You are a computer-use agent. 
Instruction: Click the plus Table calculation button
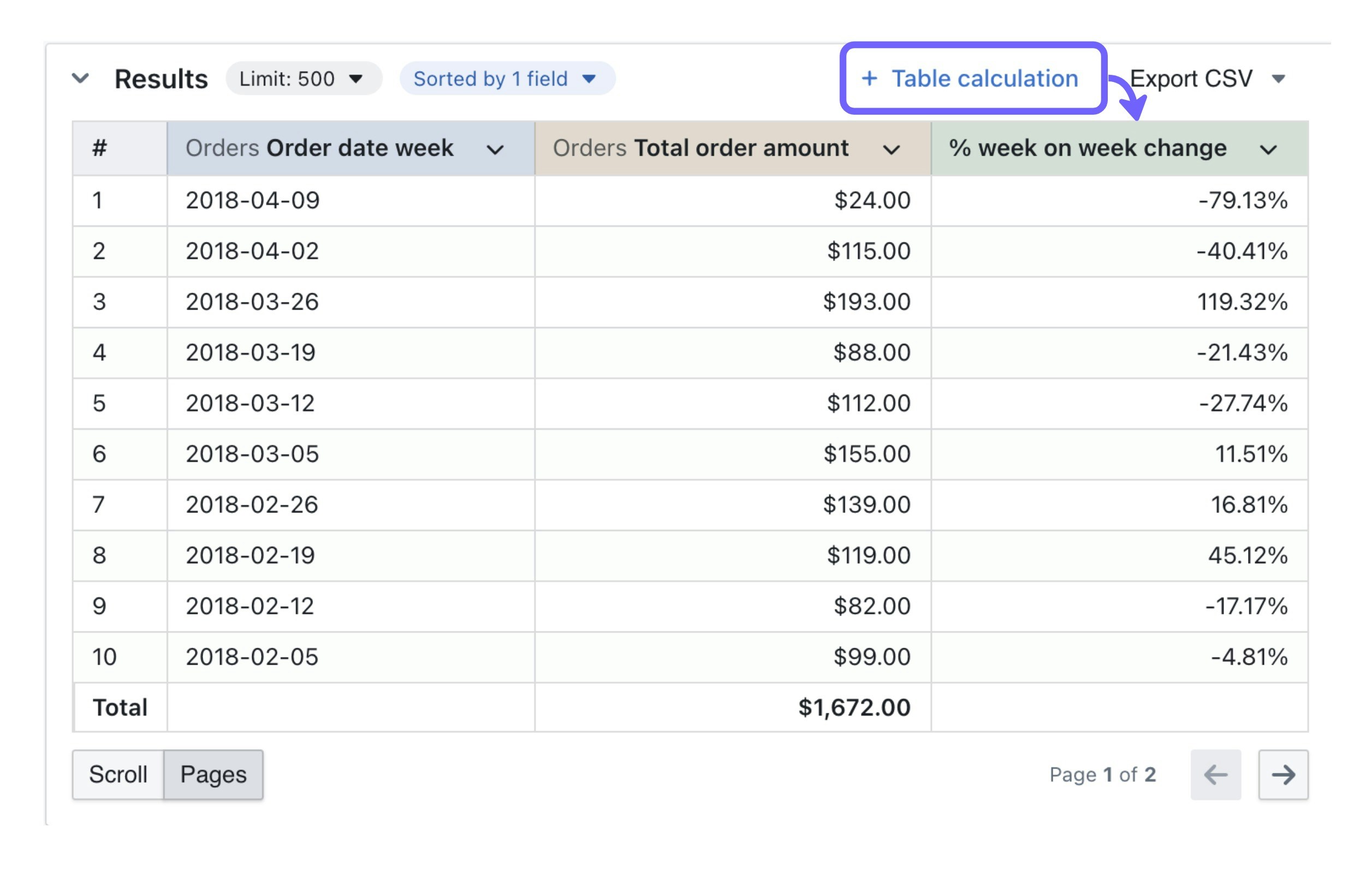(972, 79)
